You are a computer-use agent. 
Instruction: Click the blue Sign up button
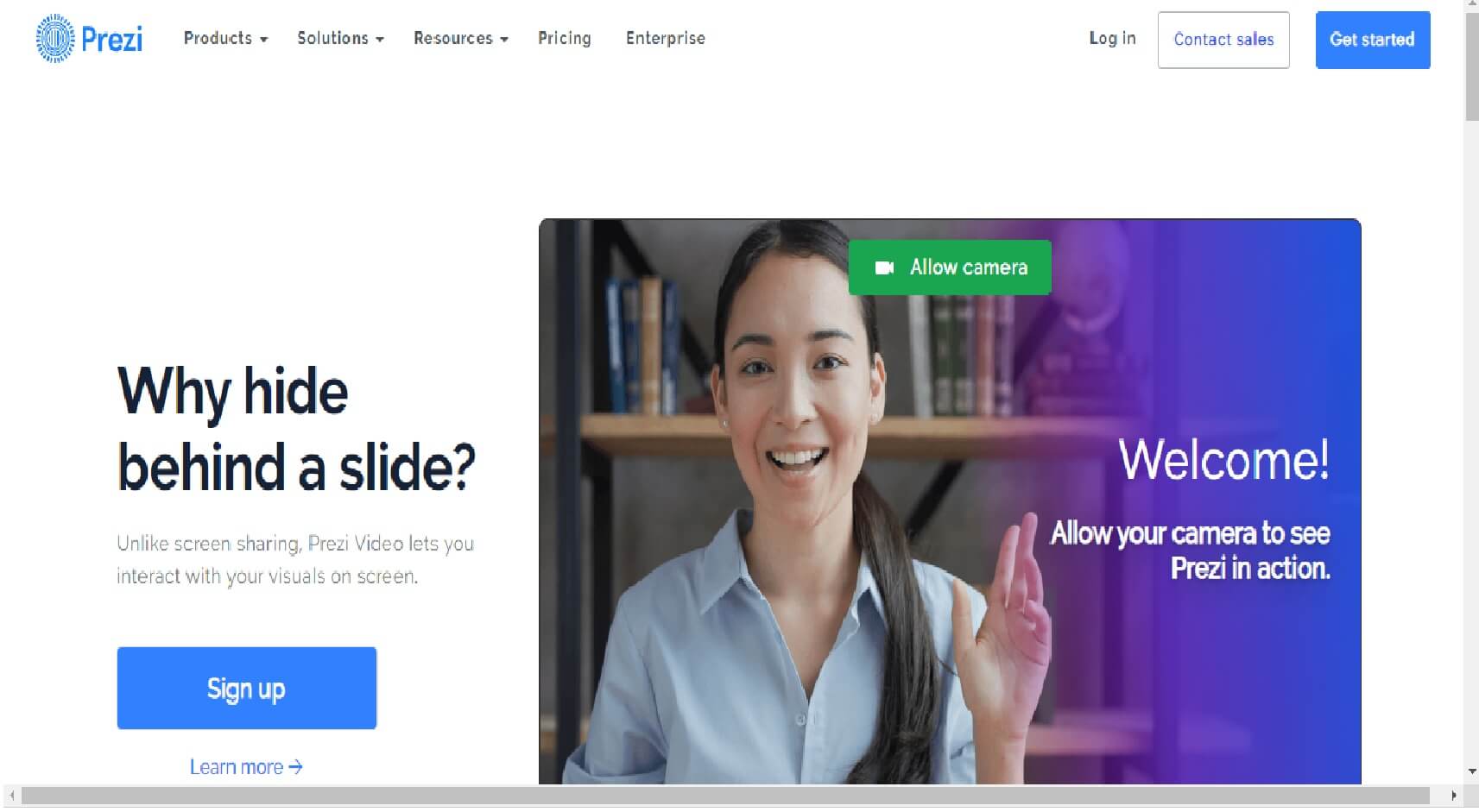(x=247, y=688)
